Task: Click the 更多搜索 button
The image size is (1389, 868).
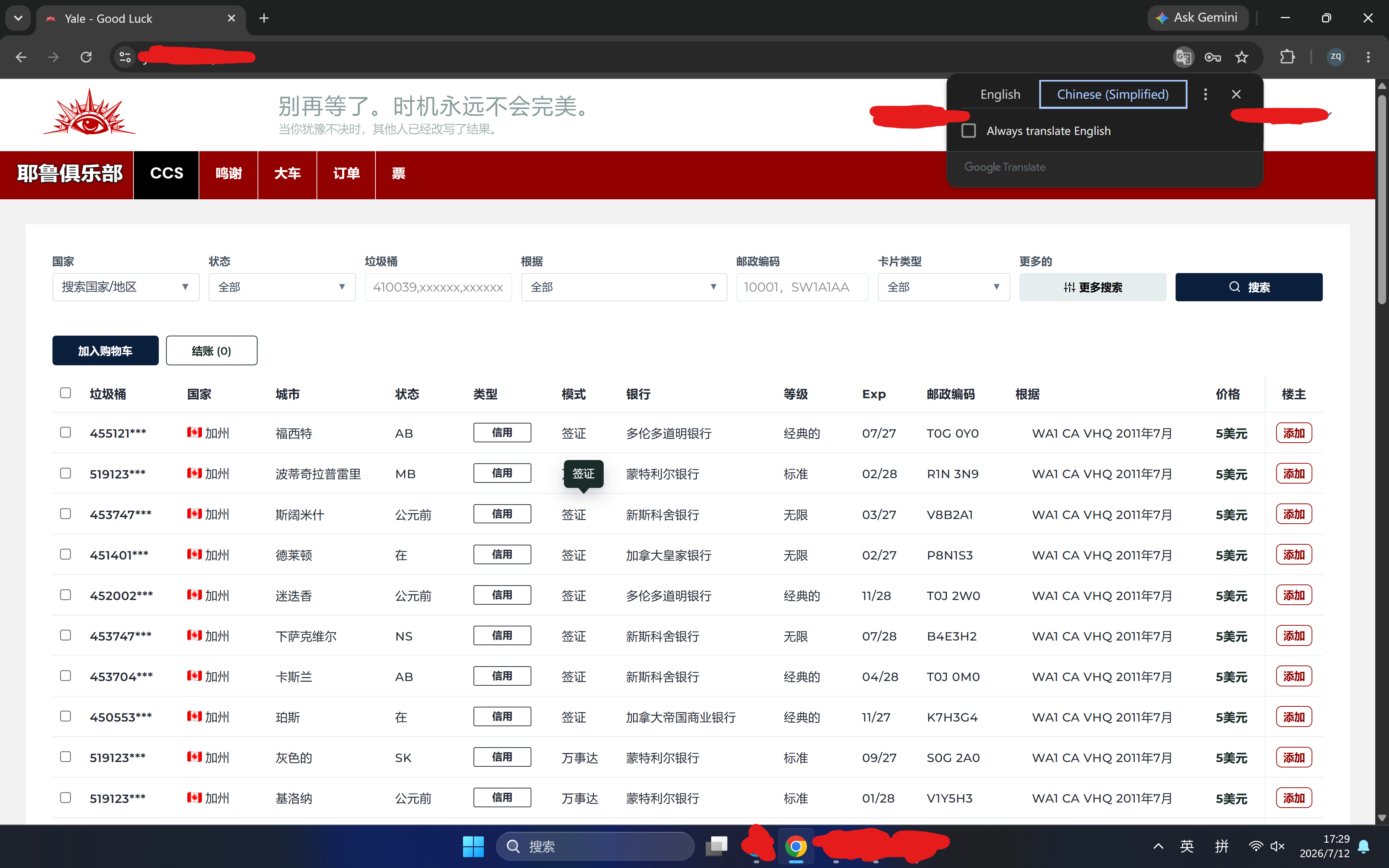Action: pos(1092,287)
